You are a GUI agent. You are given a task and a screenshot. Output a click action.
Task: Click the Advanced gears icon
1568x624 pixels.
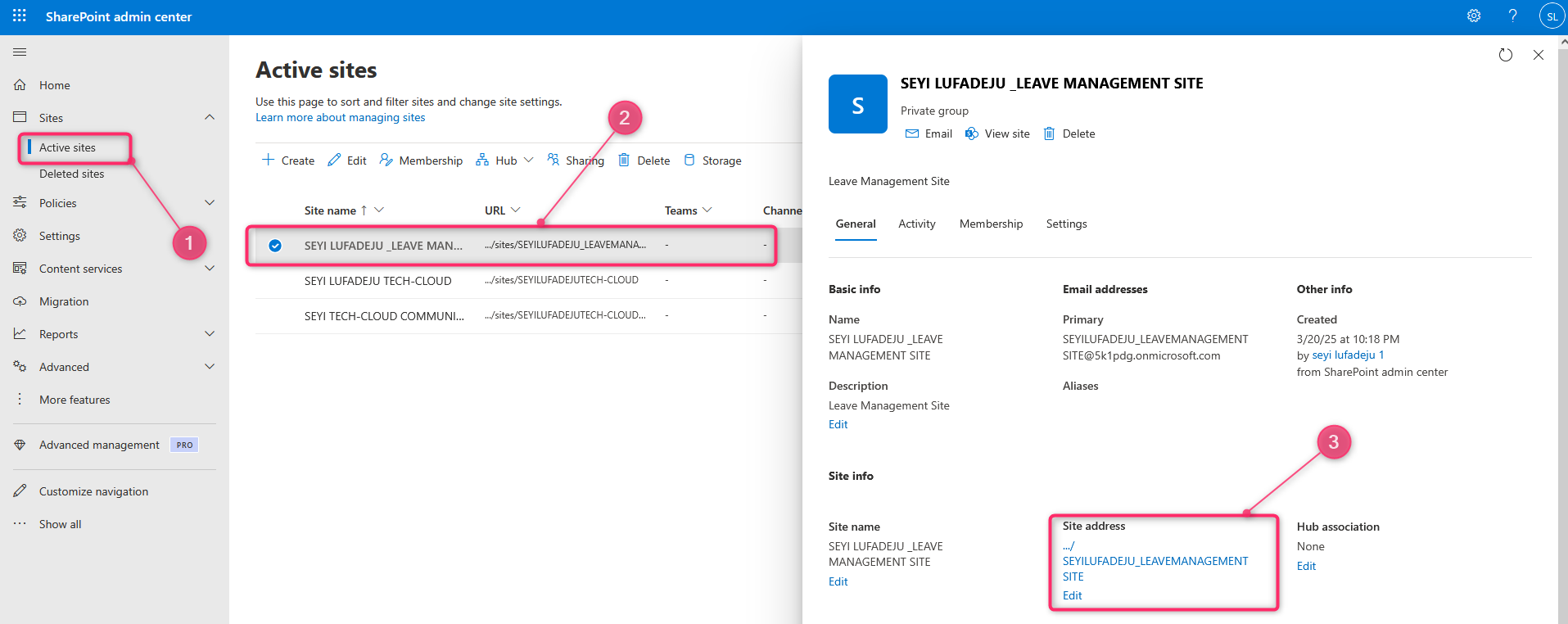[20, 366]
